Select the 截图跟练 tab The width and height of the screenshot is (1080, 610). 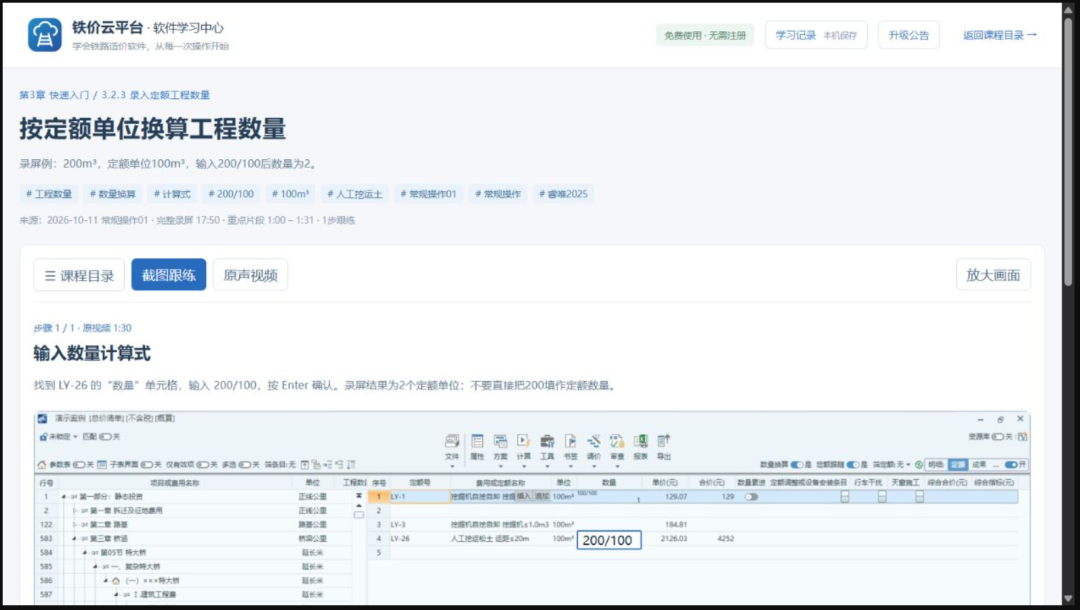pyautogui.click(x=169, y=275)
